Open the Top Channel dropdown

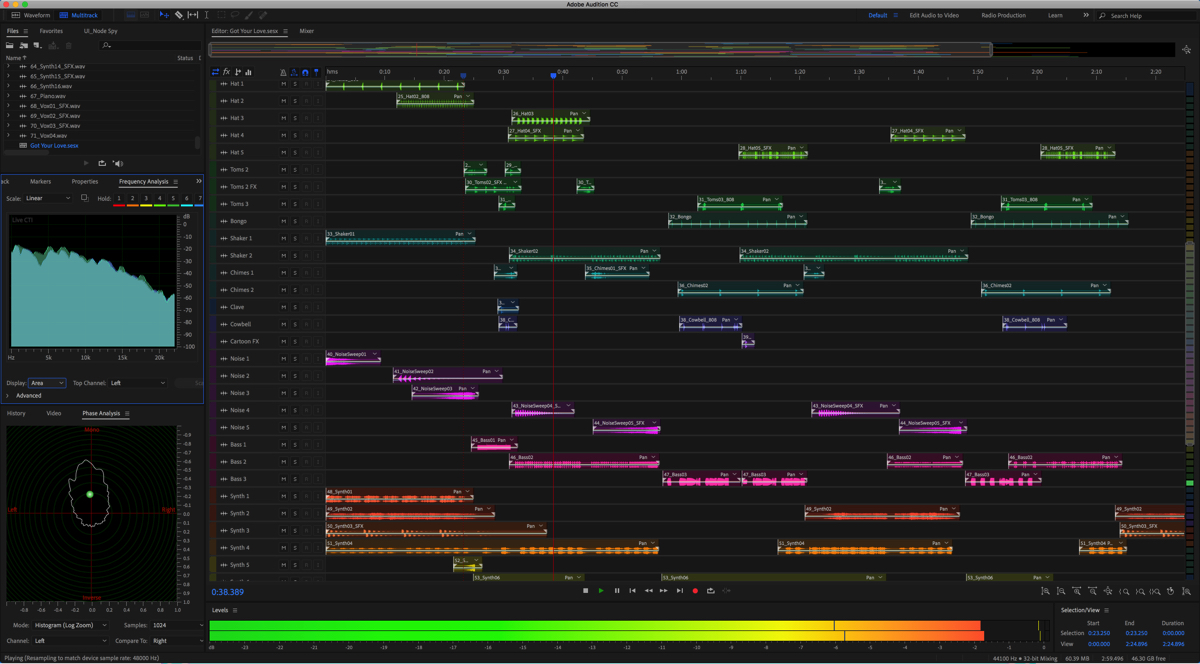click(x=138, y=383)
